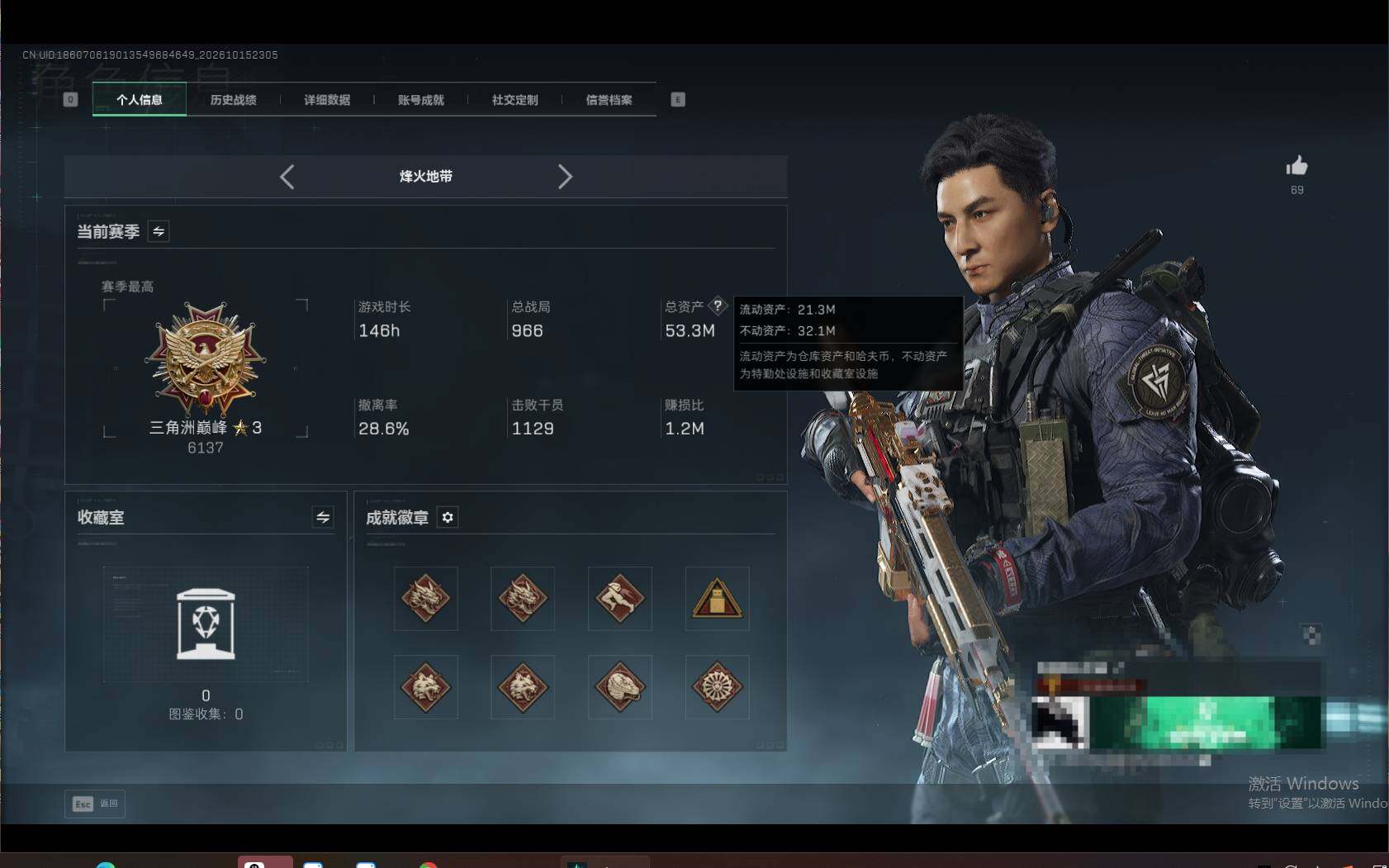The image size is (1389, 868).
Task: Click the like count 69
Action: 1297,190
